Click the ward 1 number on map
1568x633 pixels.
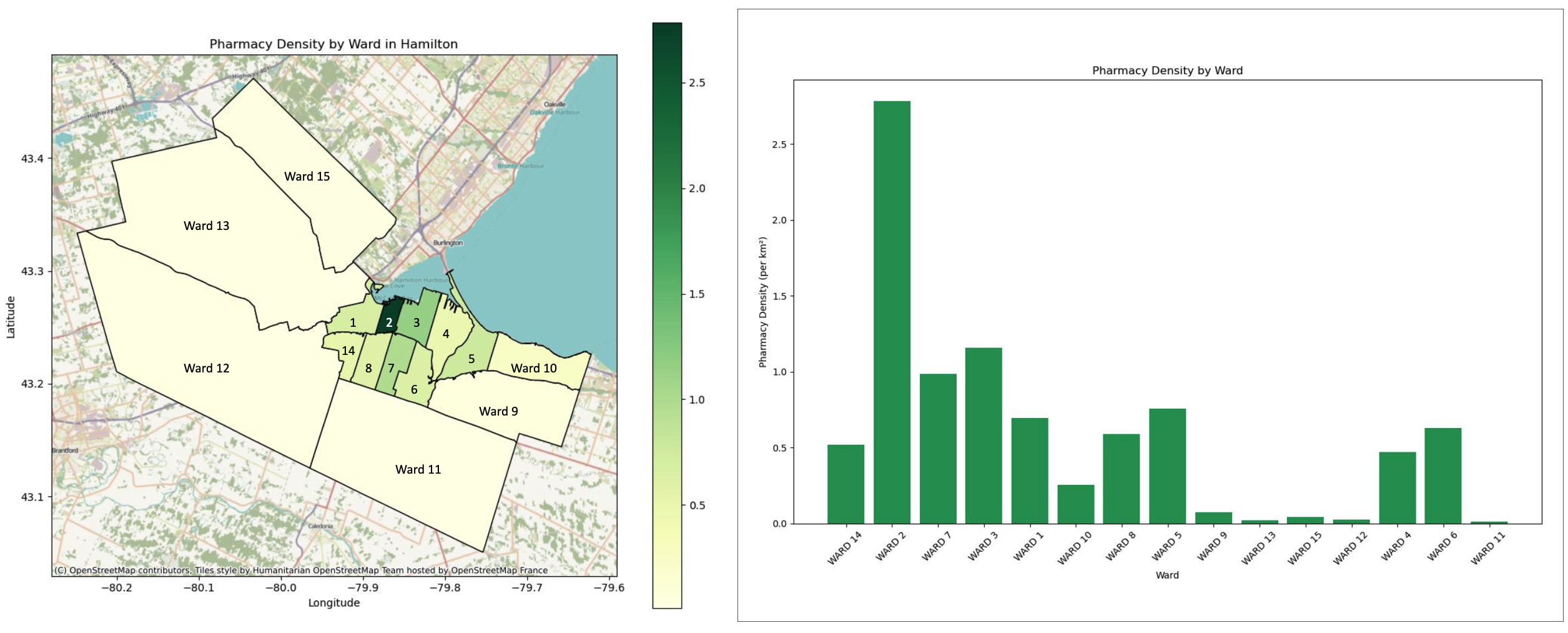pyautogui.click(x=353, y=322)
